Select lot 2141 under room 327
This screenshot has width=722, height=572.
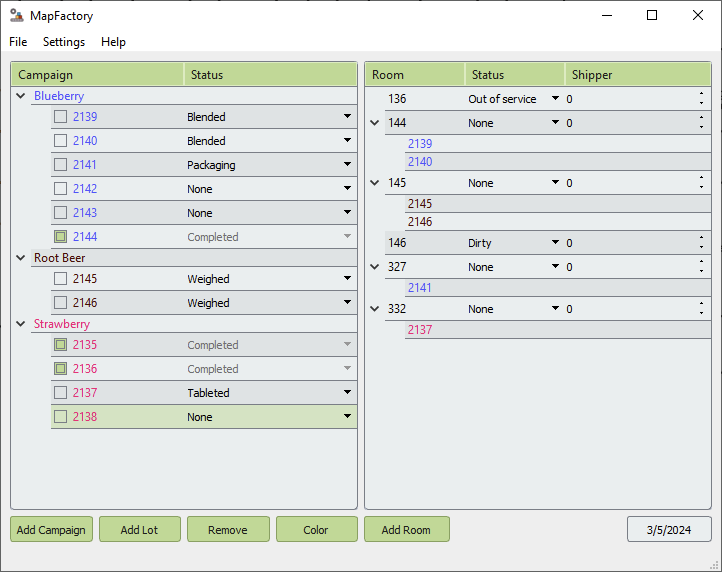click(558, 287)
